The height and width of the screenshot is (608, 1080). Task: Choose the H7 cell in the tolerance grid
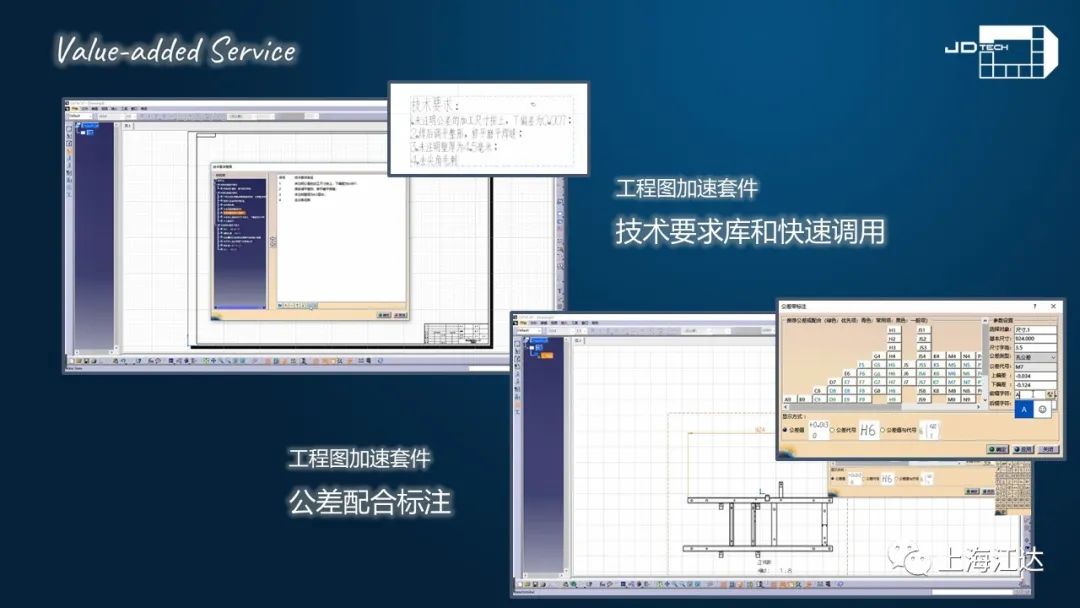(x=892, y=382)
